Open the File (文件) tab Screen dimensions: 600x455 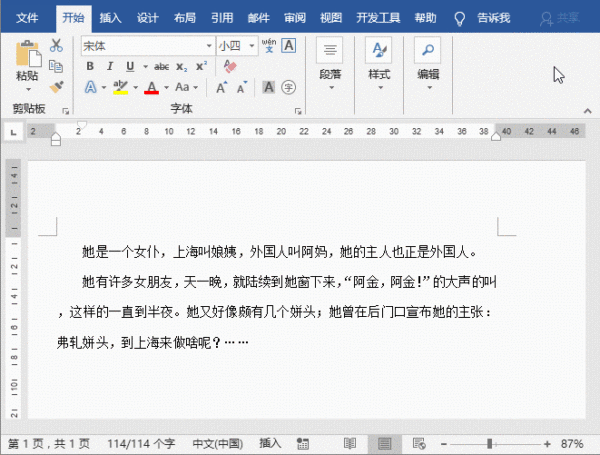tap(27, 18)
